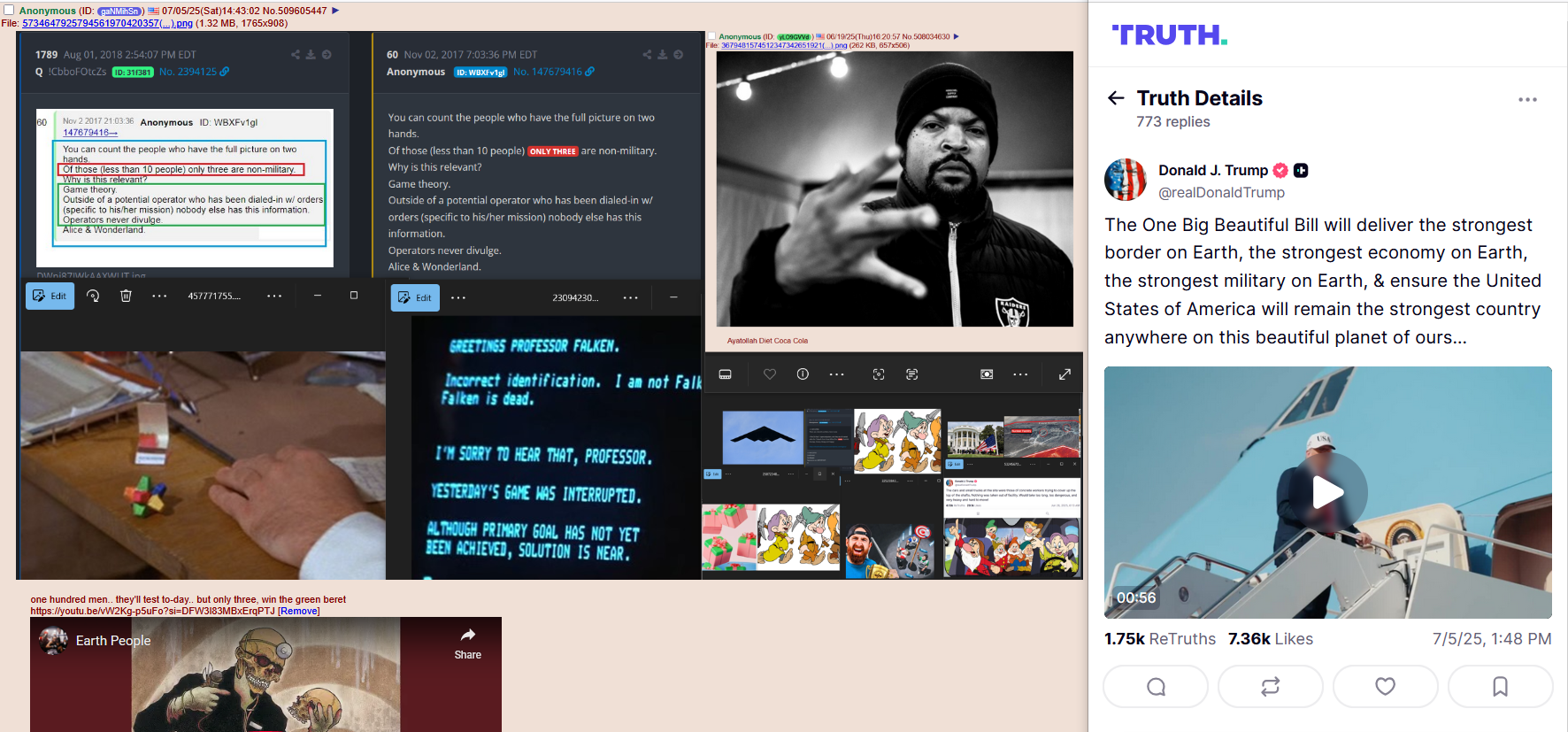Click the circled arrow icon on post 60
The width and height of the screenshot is (1568, 732).
[x=678, y=55]
